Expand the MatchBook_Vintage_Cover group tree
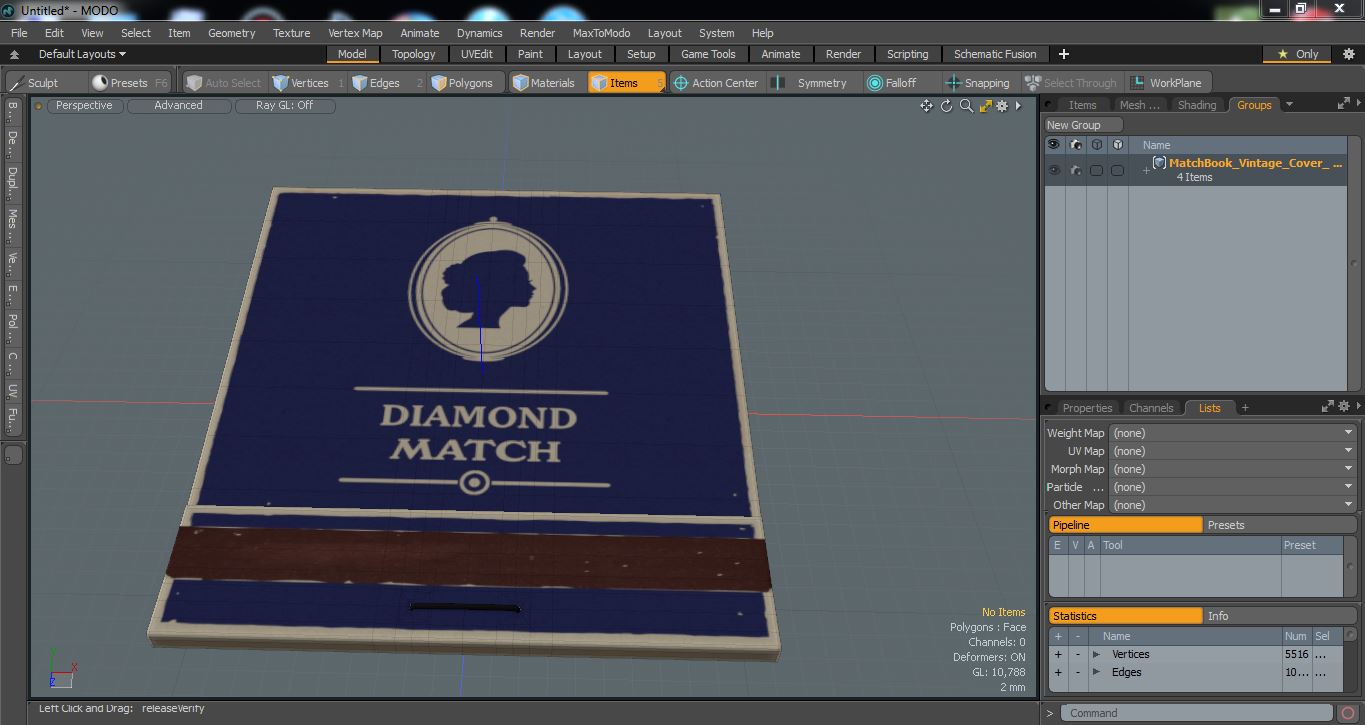Viewport: 1365px width, 725px height. pos(1146,170)
